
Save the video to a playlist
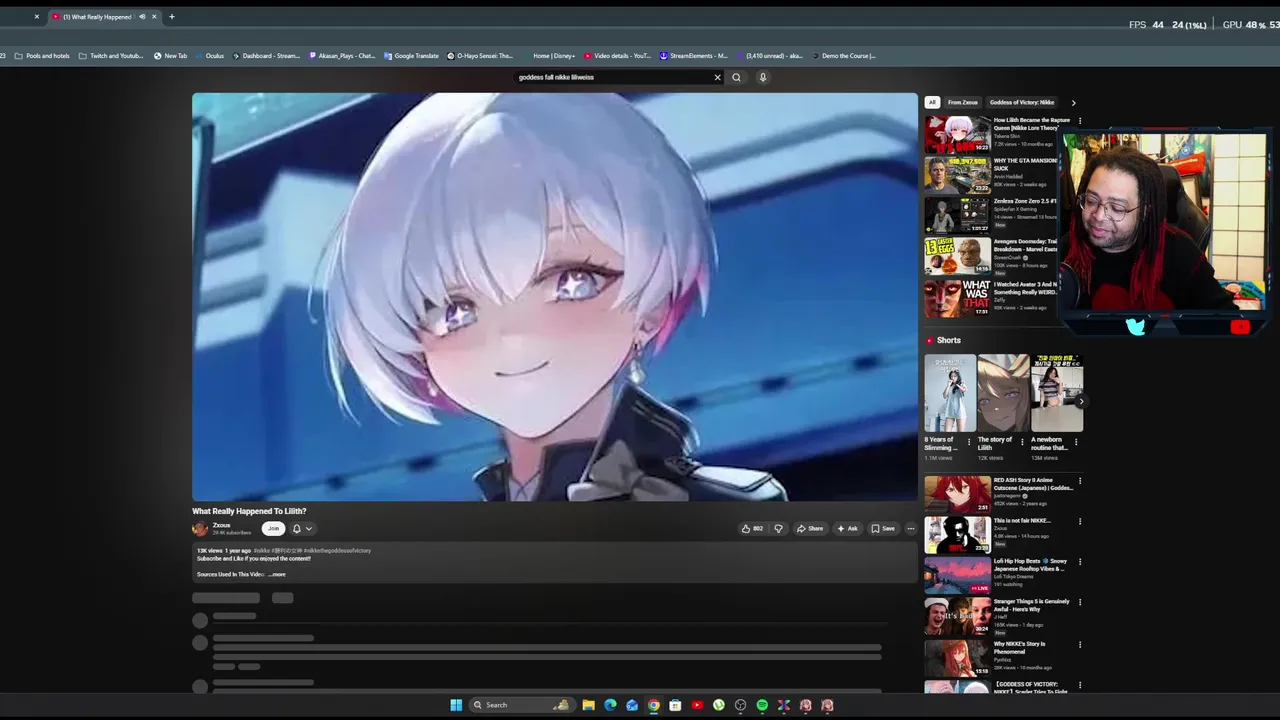tap(883, 529)
